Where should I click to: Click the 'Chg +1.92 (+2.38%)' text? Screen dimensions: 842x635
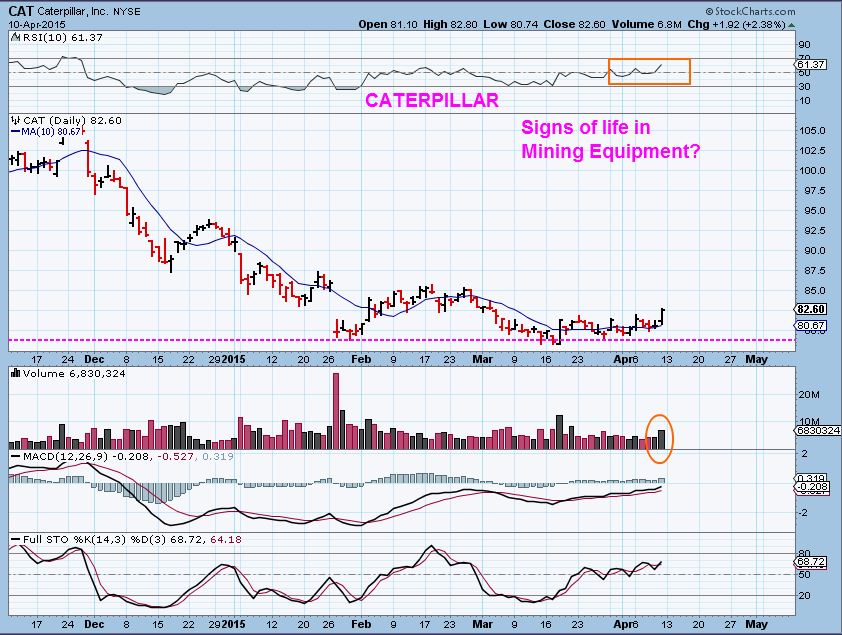736,24
